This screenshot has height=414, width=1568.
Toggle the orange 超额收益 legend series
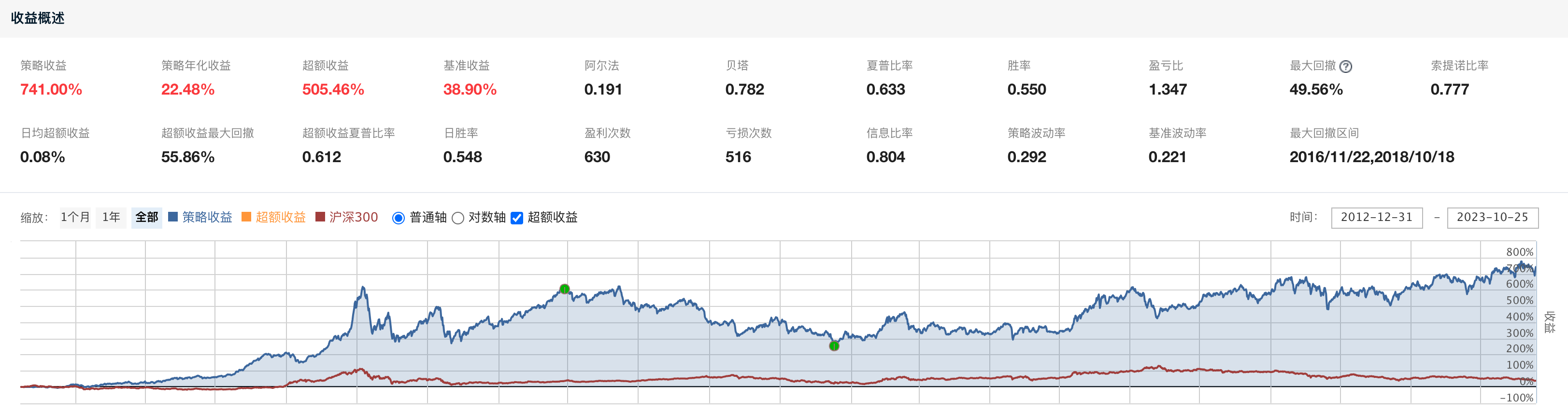pyautogui.click(x=281, y=217)
